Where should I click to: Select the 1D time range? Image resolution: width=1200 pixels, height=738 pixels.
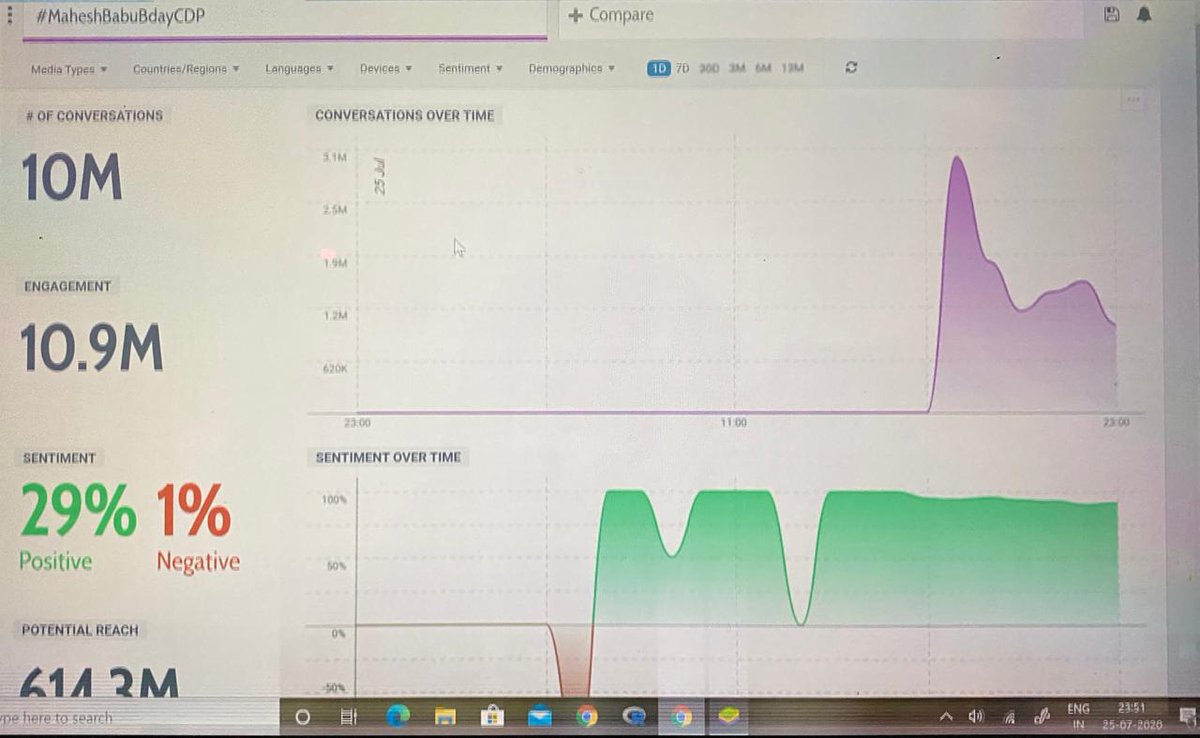(658, 68)
